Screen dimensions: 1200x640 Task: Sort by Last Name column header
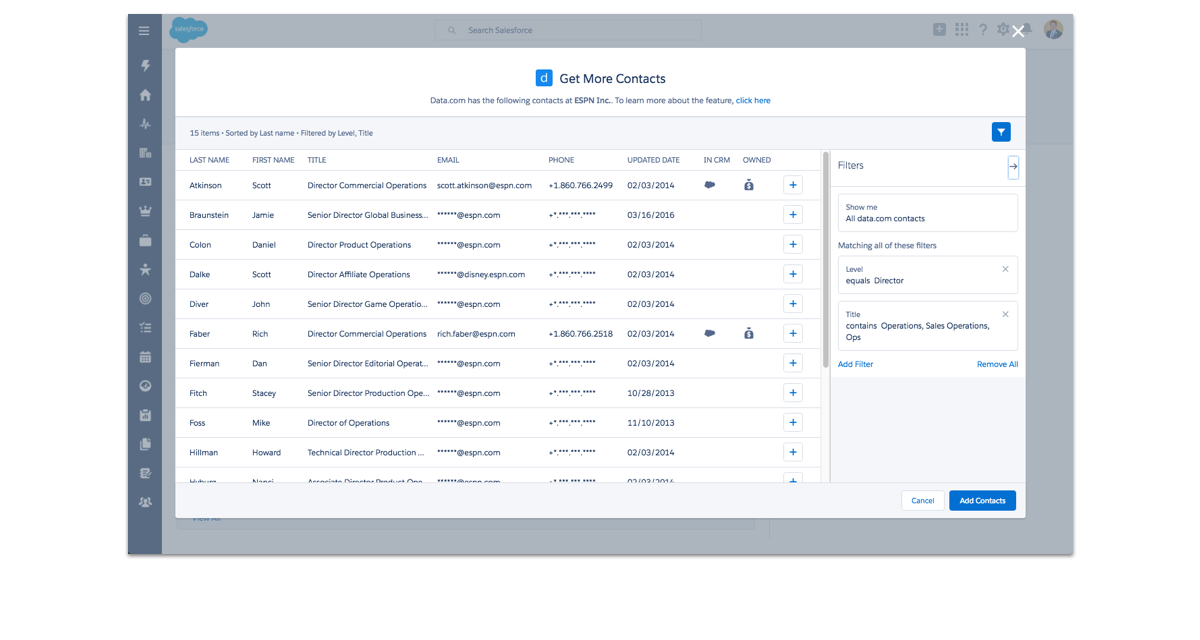[x=209, y=160]
